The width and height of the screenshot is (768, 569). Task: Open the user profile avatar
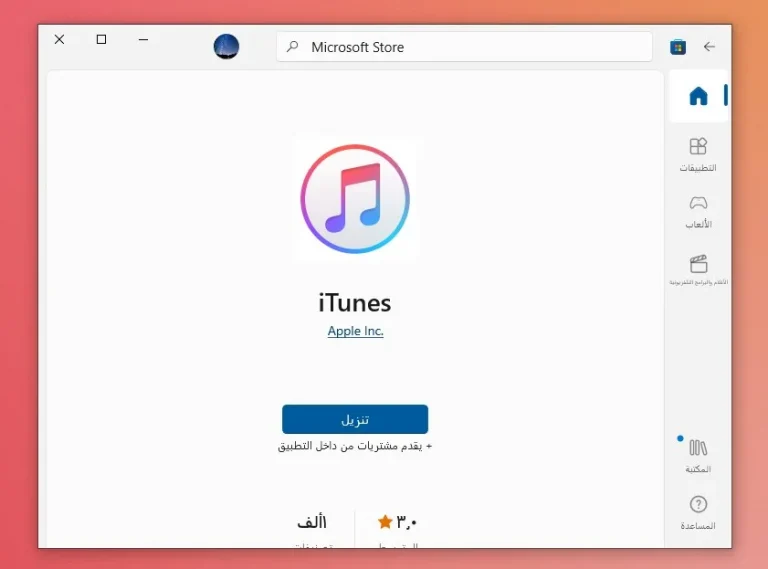[226, 47]
